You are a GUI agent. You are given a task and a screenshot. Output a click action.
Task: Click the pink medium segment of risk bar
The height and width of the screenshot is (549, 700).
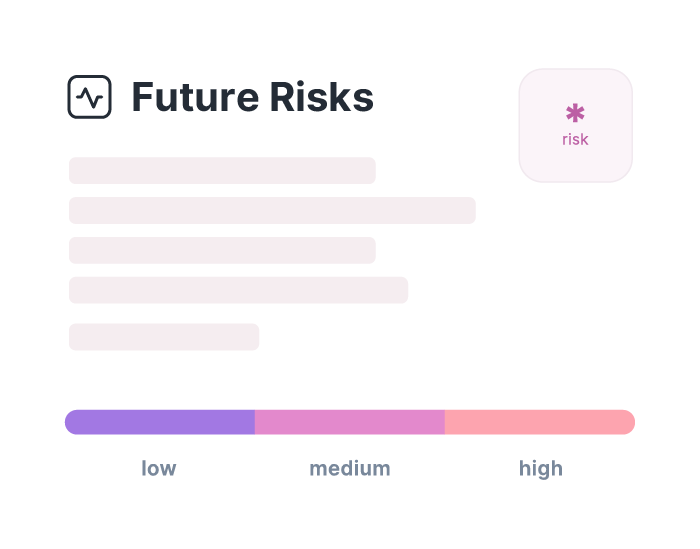tap(350, 422)
